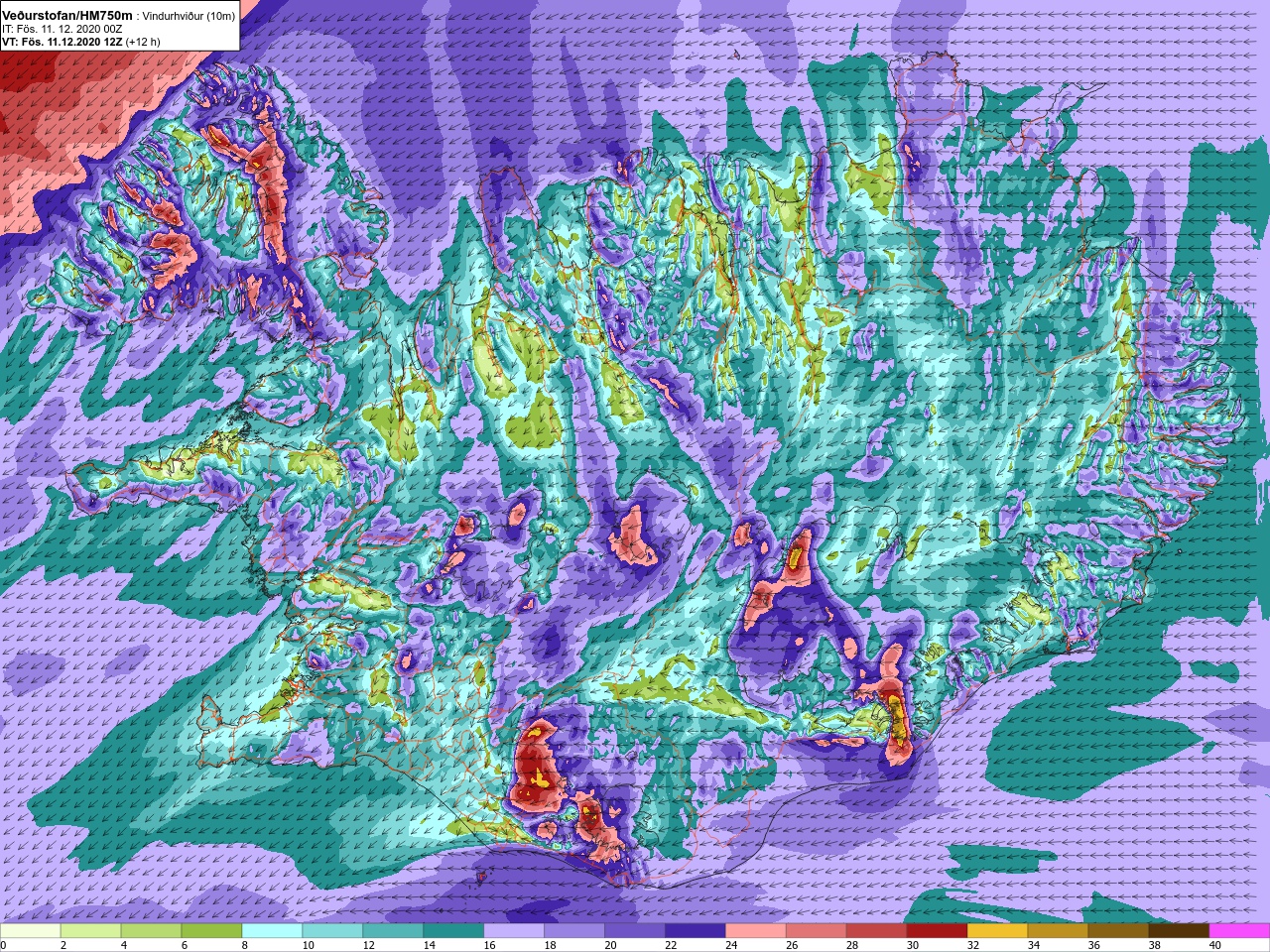Image resolution: width=1270 pixels, height=952 pixels.
Task: Click the legend scale value '28'
Action: click(853, 945)
